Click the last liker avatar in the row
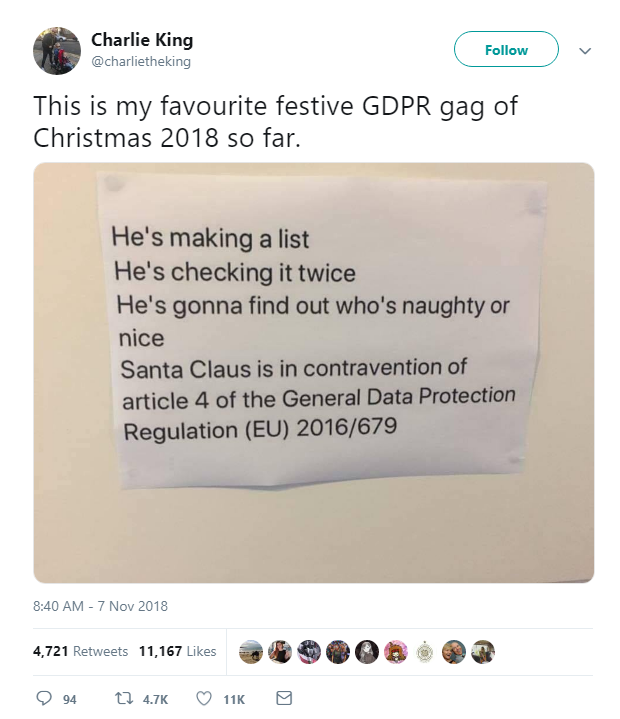 tap(483, 651)
